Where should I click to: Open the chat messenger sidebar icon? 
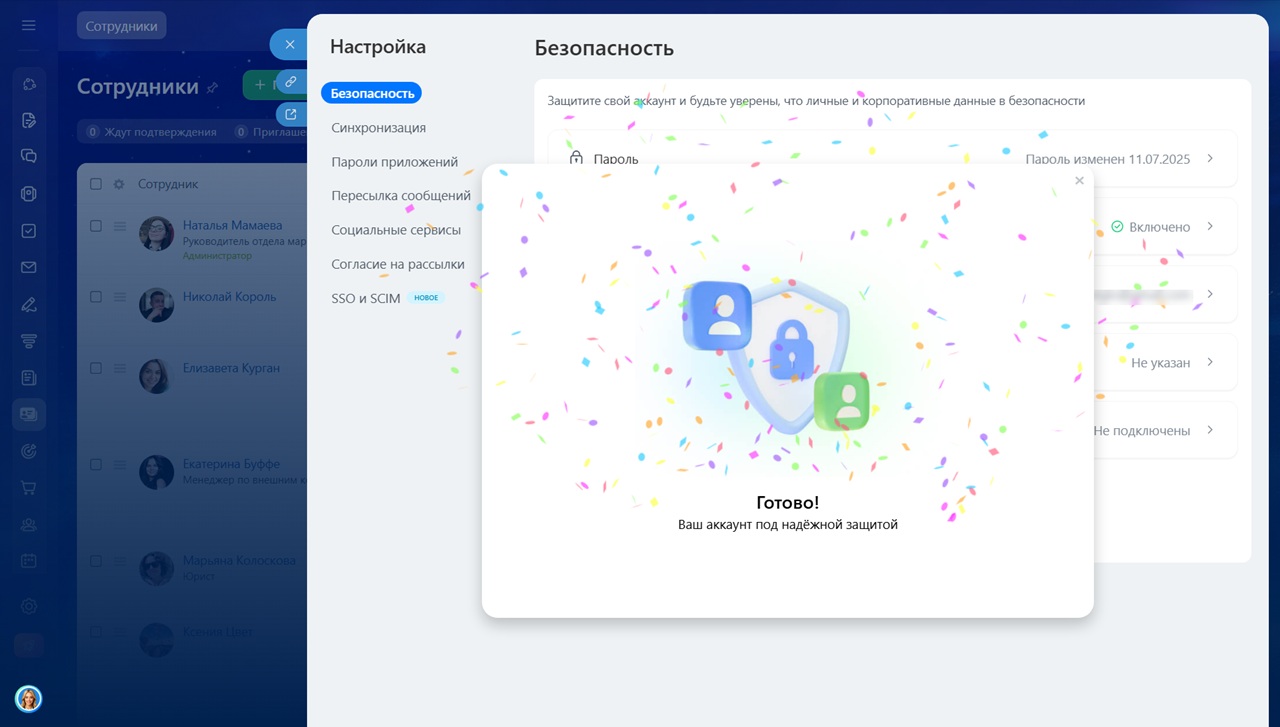pyautogui.click(x=29, y=157)
